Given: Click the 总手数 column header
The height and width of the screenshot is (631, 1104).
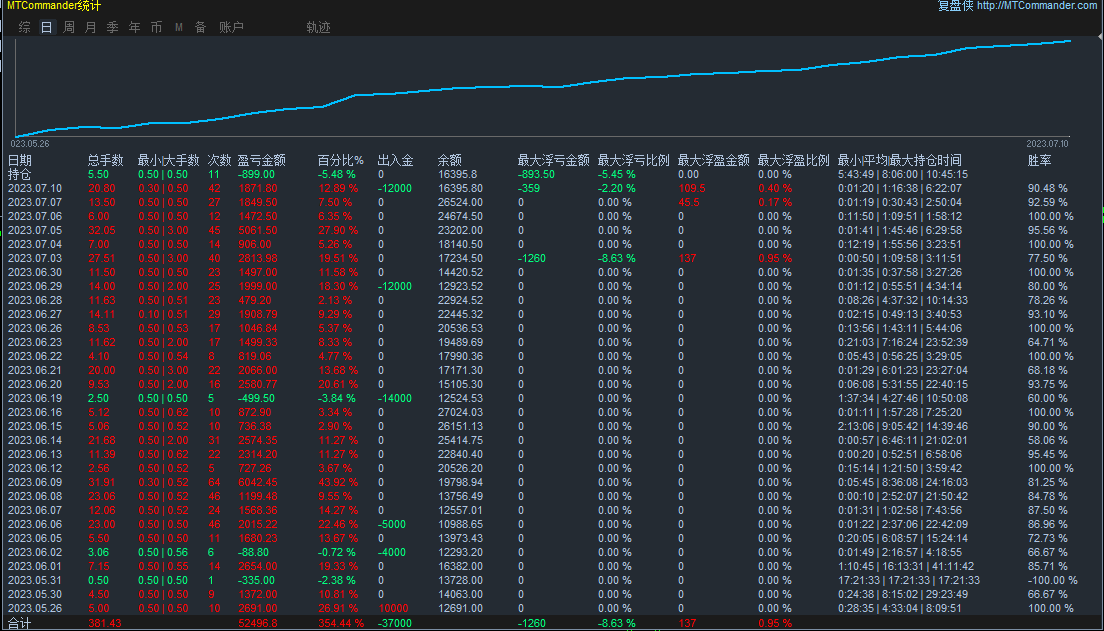Looking at the screenshot, I should pyautogui.click(x=106, y=161).
